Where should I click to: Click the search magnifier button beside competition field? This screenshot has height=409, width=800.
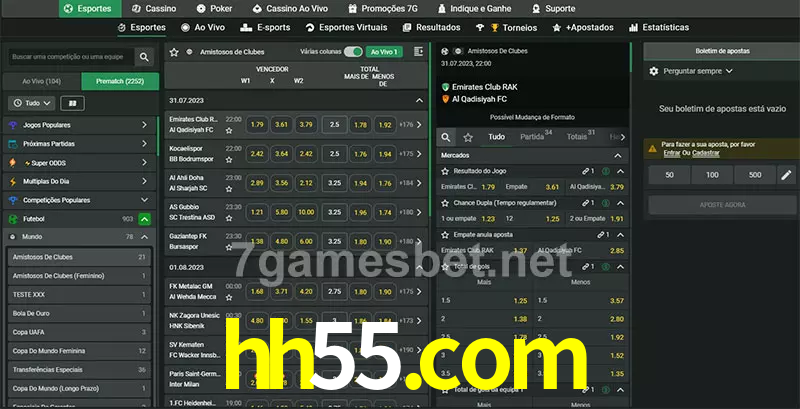pyautogui.click(x=144, y=57)
